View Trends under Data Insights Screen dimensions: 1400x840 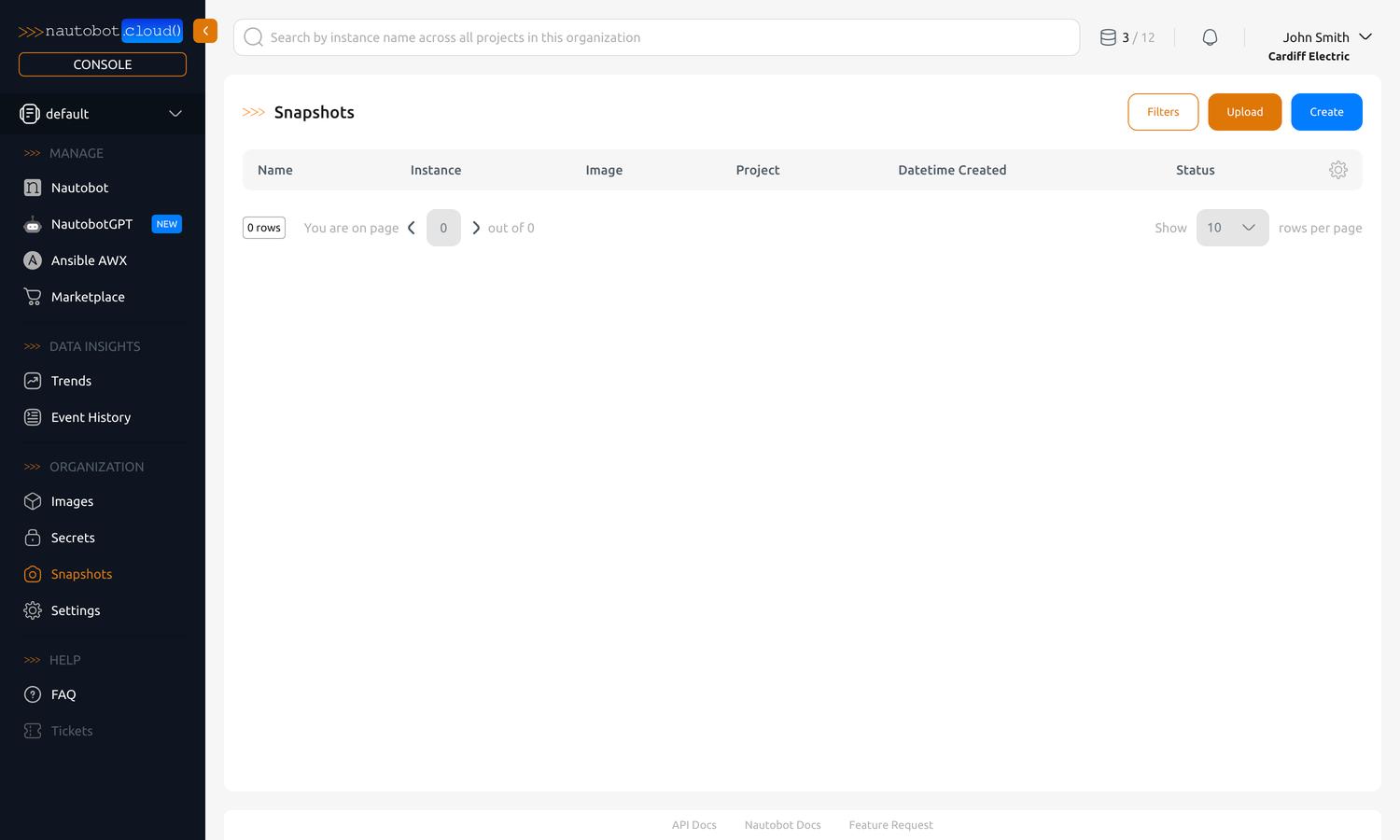(70, 381)
